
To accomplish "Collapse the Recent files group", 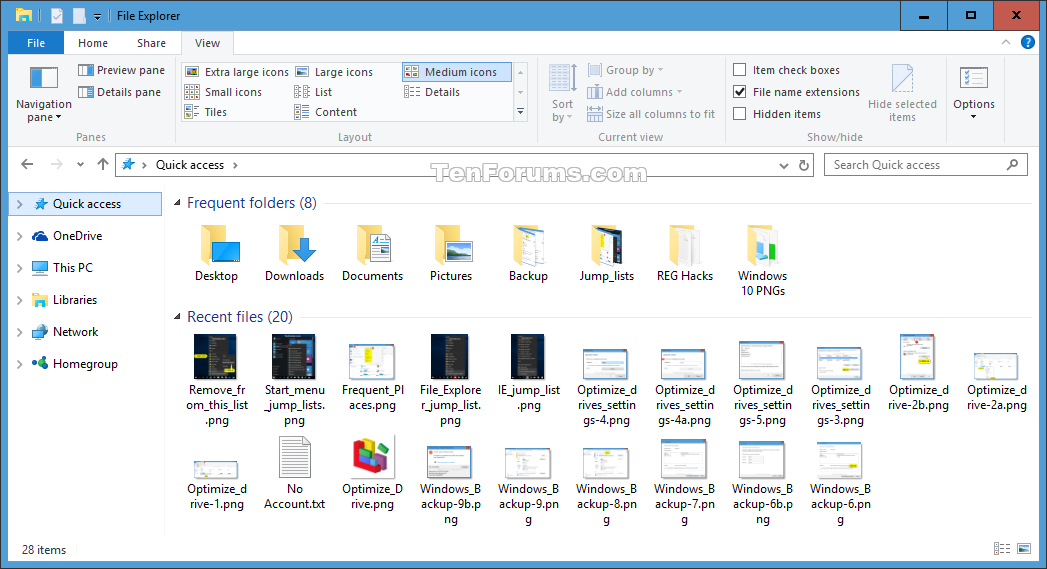I will [x=178, y=317].
